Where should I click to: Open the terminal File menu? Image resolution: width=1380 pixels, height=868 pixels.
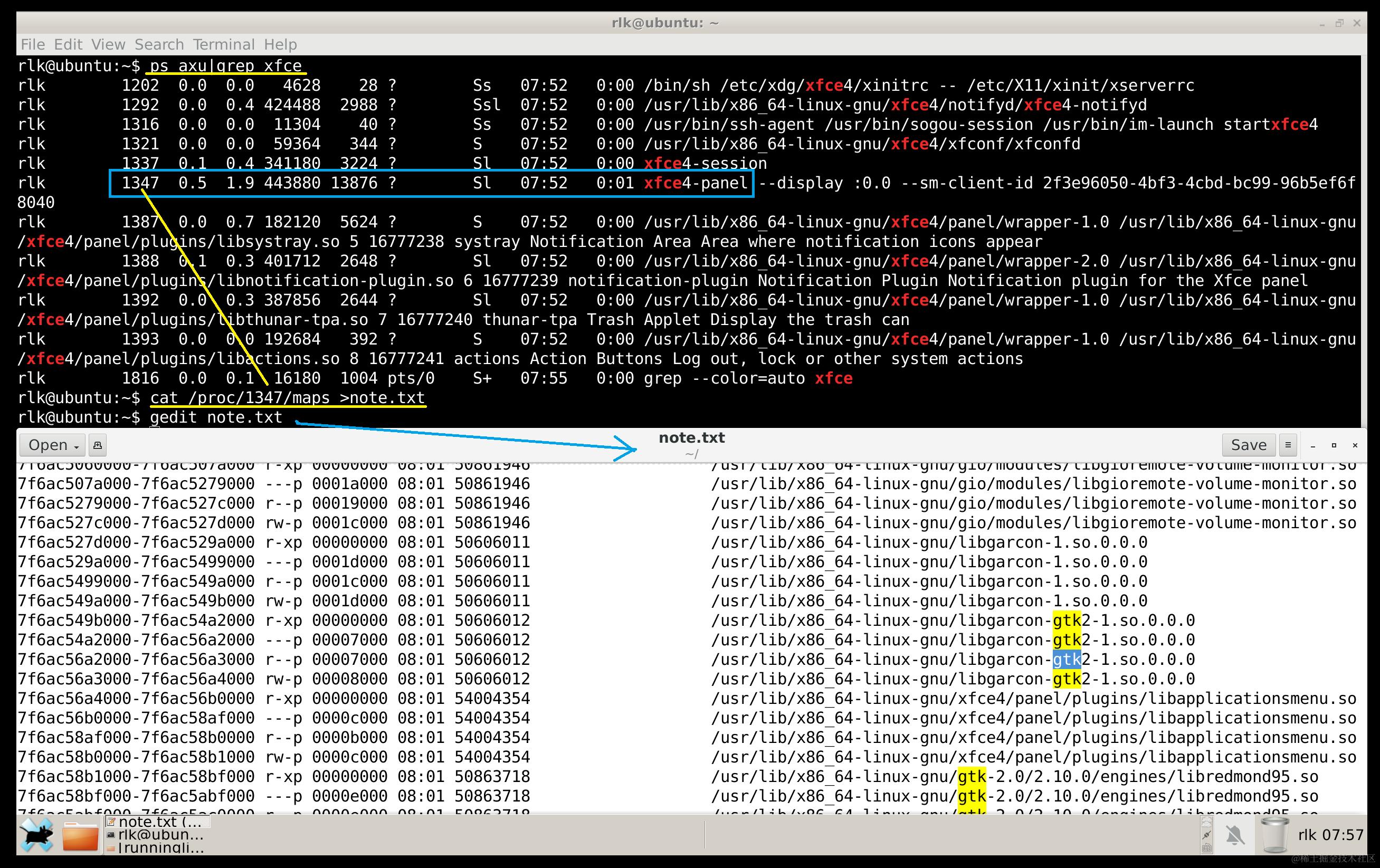pos(33,44)
